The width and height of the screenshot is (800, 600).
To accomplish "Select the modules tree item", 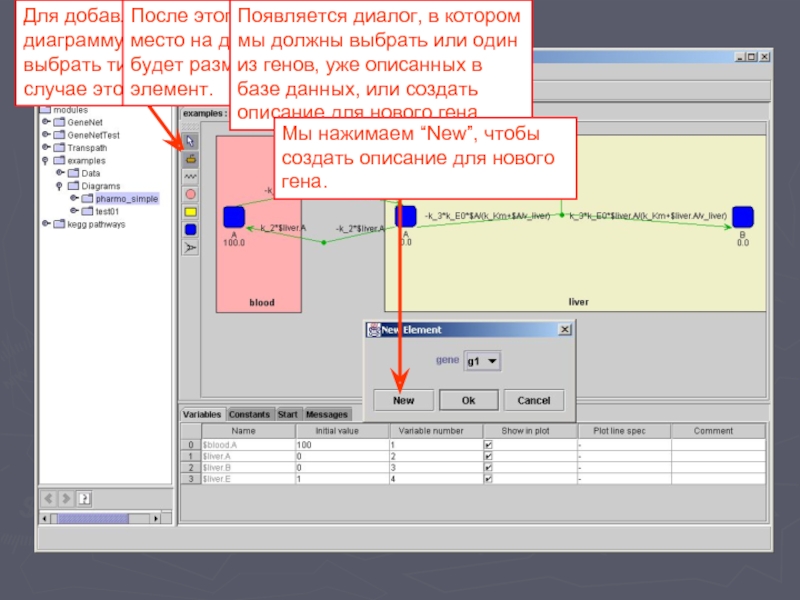I will [70, 110].
